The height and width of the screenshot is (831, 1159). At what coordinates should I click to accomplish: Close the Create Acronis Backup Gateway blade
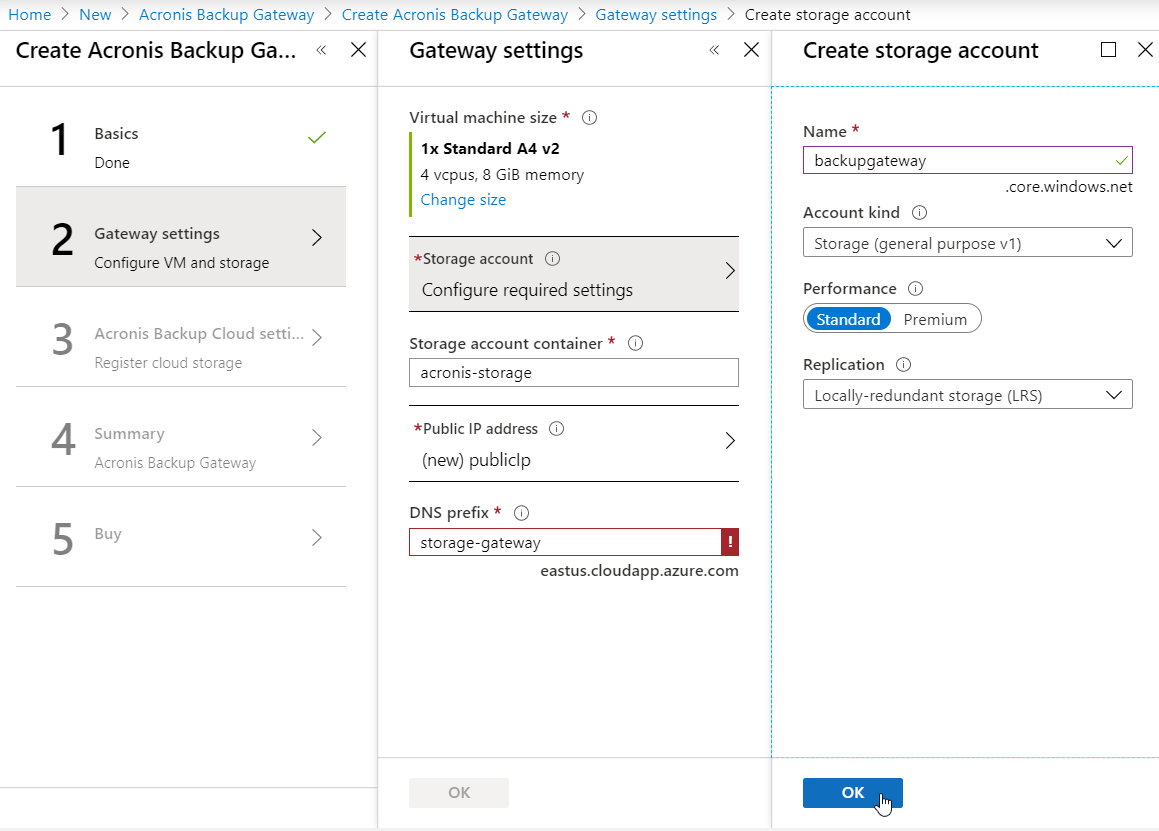pyautogui.click(x=358, y=50)
